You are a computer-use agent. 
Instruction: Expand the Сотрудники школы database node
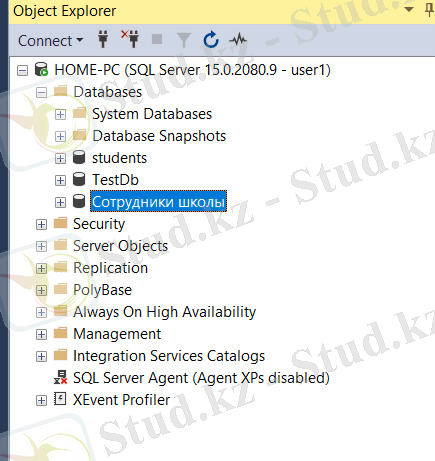tap(60, 202)
